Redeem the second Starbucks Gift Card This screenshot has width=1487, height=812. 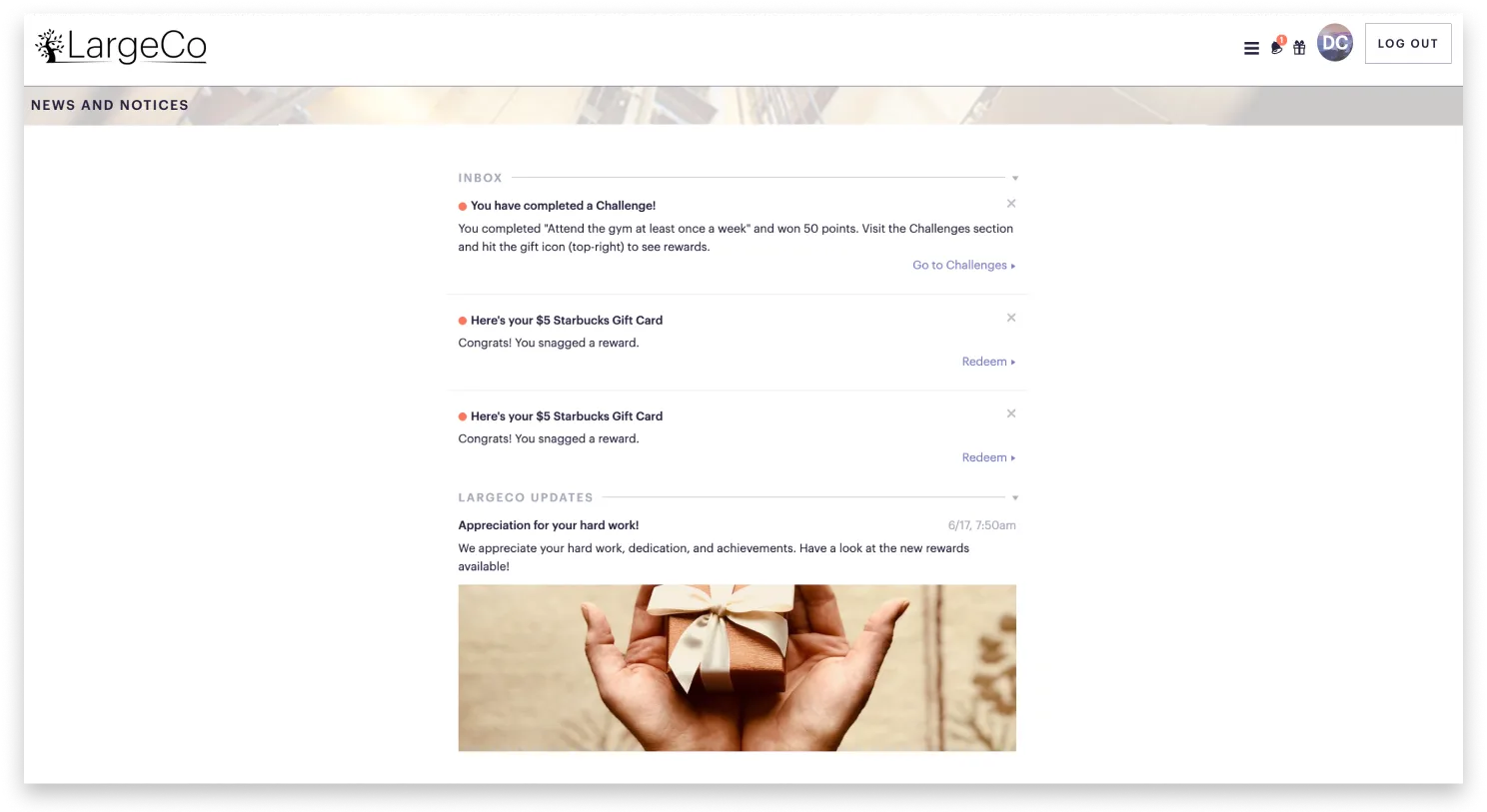988,457
